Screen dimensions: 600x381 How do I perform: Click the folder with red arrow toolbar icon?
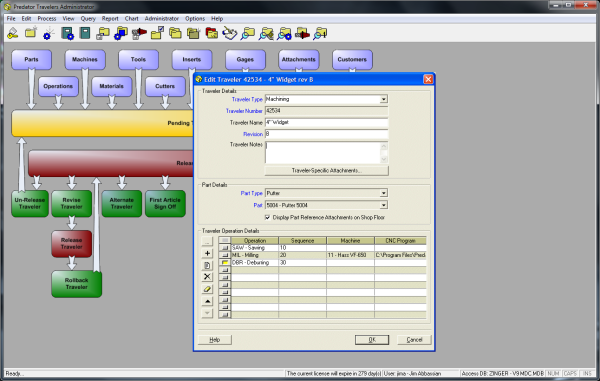[x=302, y=33]
